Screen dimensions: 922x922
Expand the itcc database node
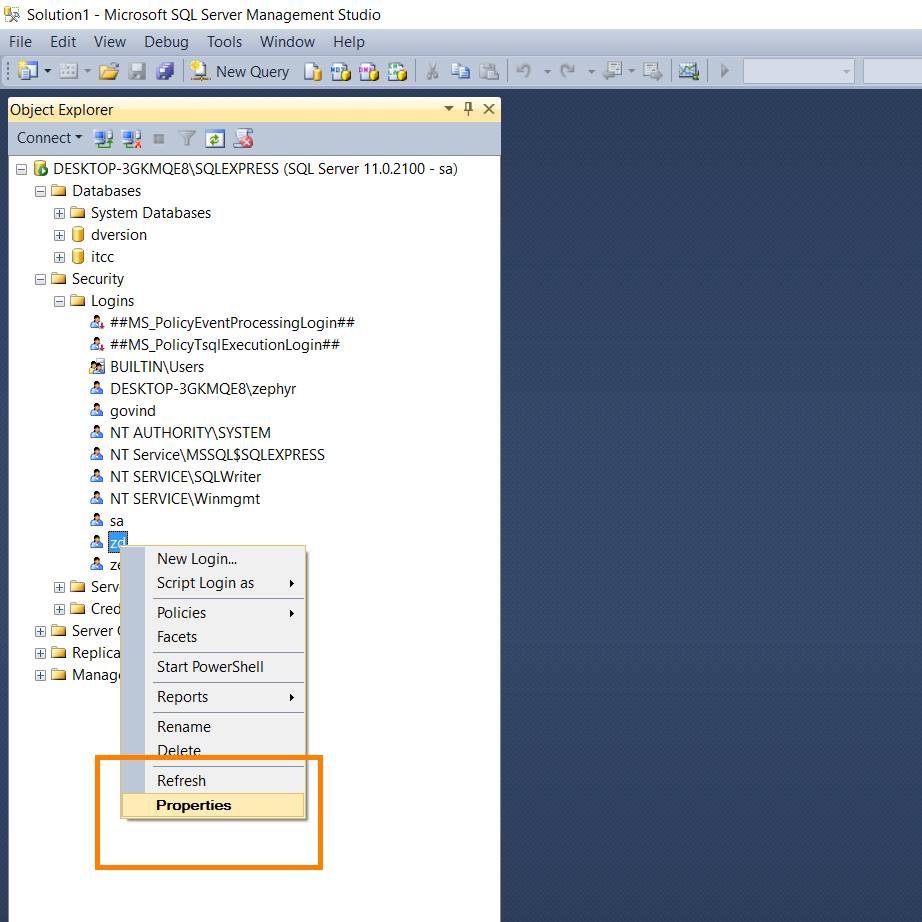pos(60,257)
